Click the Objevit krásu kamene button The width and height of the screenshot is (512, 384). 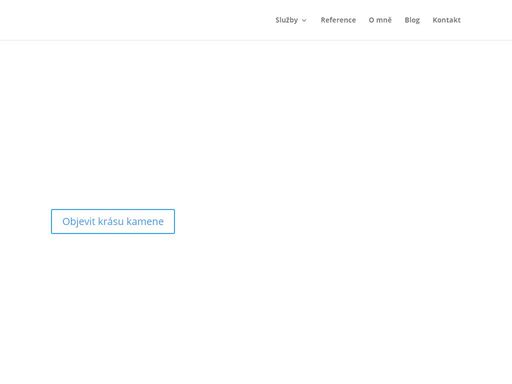point(113,221)
